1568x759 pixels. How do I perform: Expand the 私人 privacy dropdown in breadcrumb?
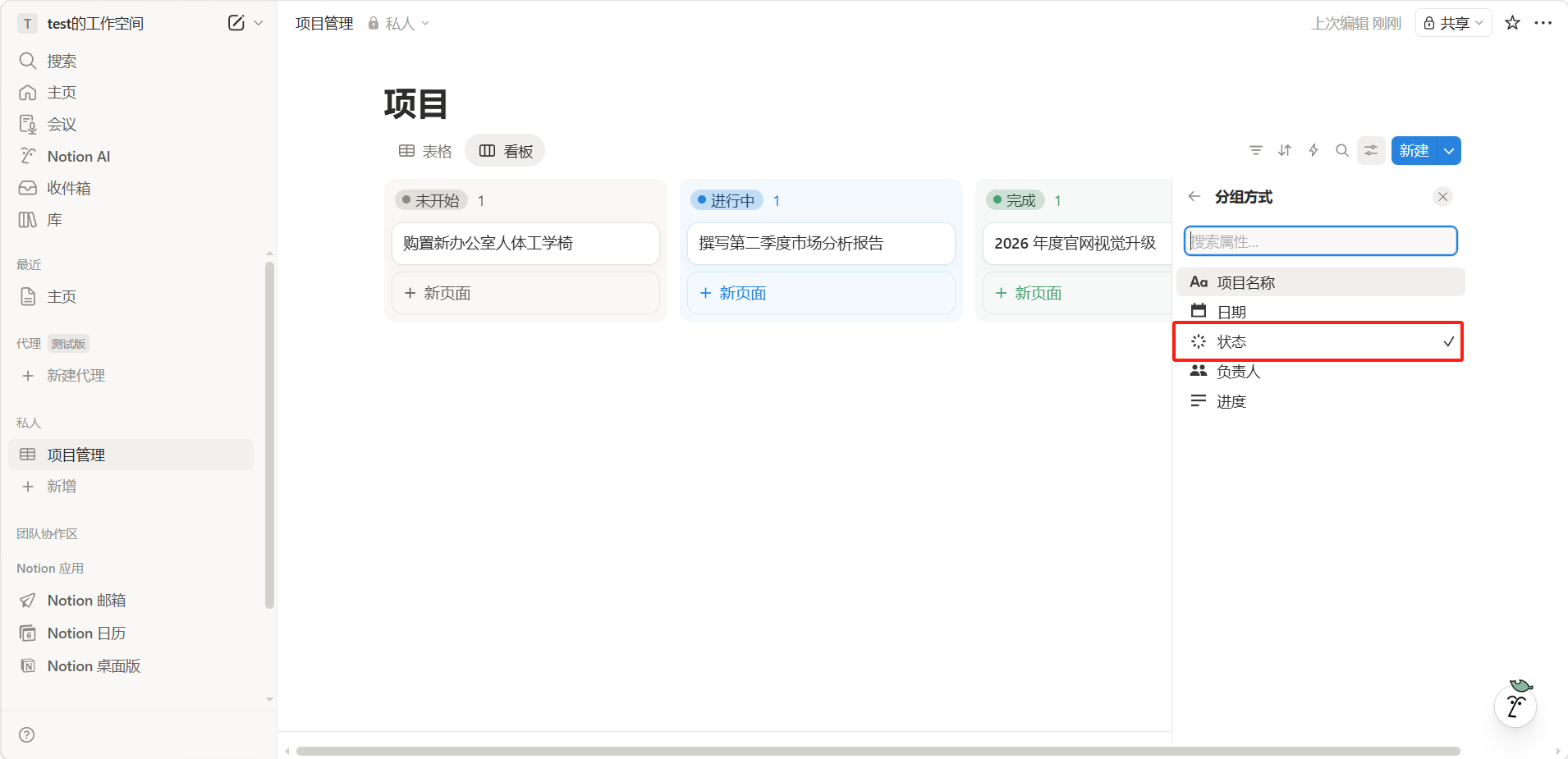tap(399, 23)
